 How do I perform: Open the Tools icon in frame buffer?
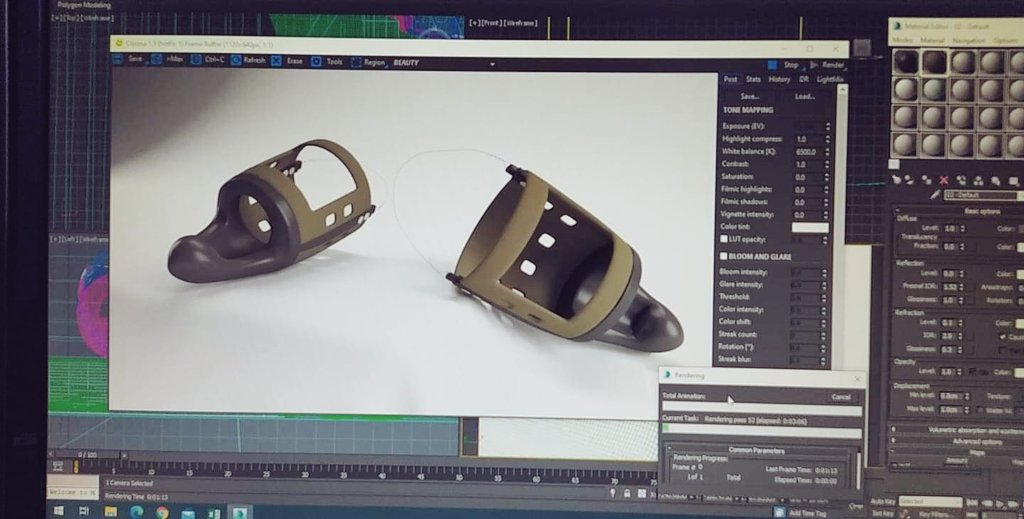click(x=316, y=61)
